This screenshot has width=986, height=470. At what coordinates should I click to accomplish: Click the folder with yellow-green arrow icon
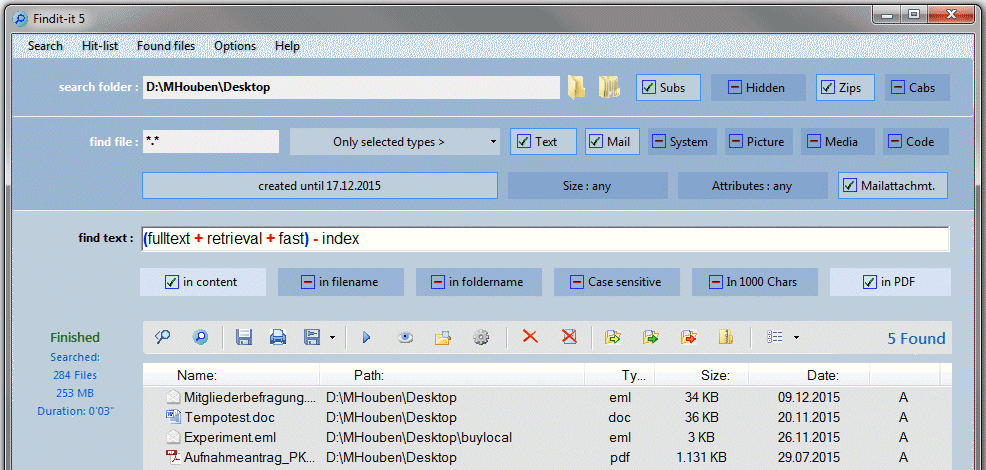[x=612, y=337]
